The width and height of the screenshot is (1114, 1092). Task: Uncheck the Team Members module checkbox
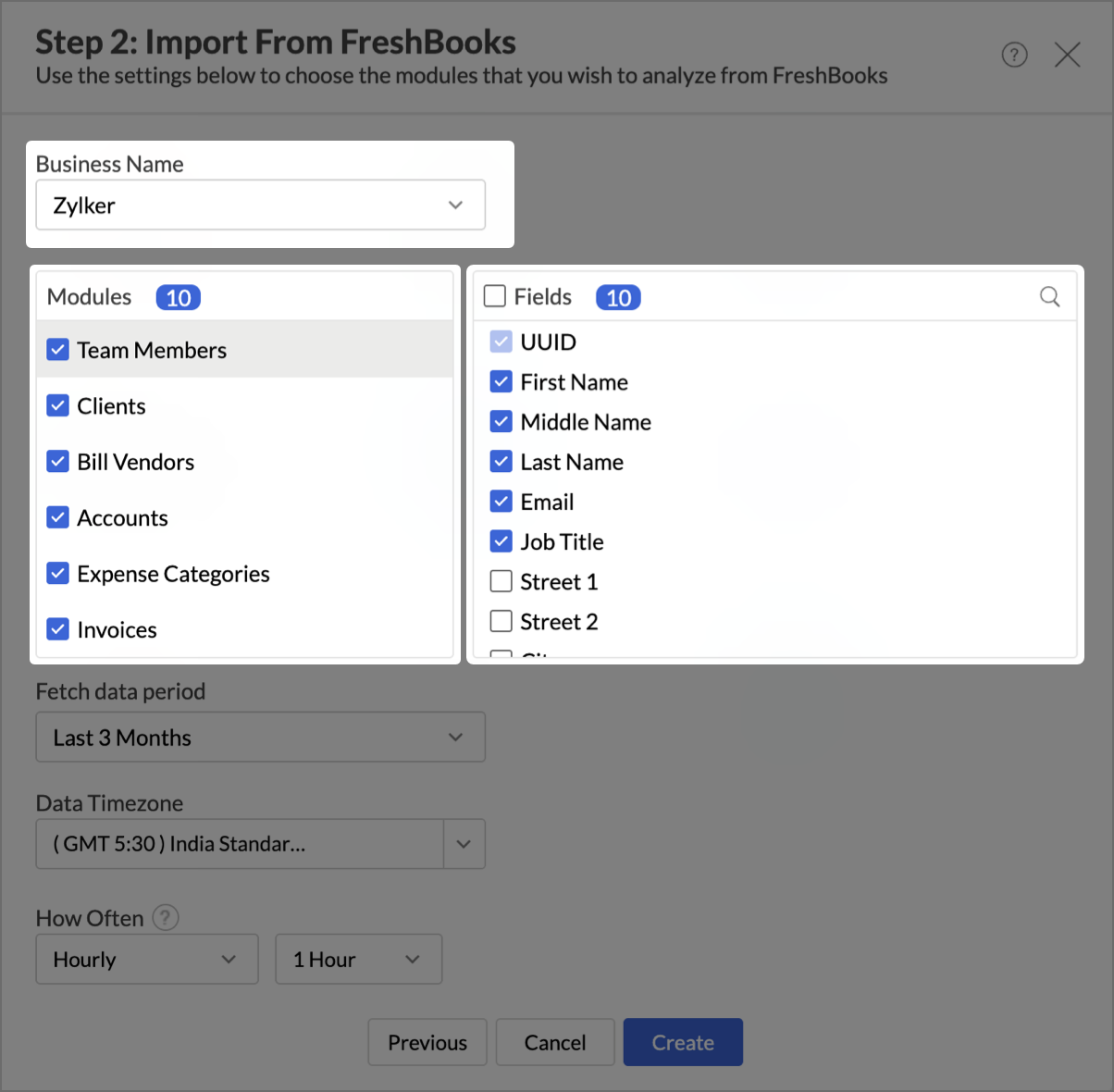(58, 350)
